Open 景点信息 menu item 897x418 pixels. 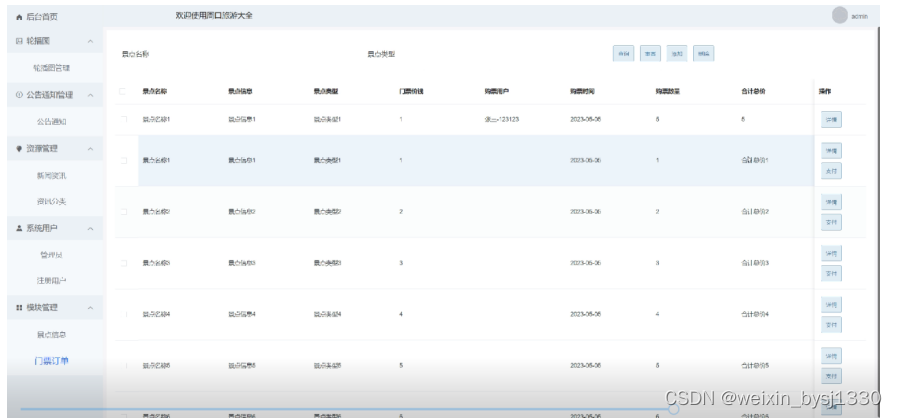(x=51, y=335)
